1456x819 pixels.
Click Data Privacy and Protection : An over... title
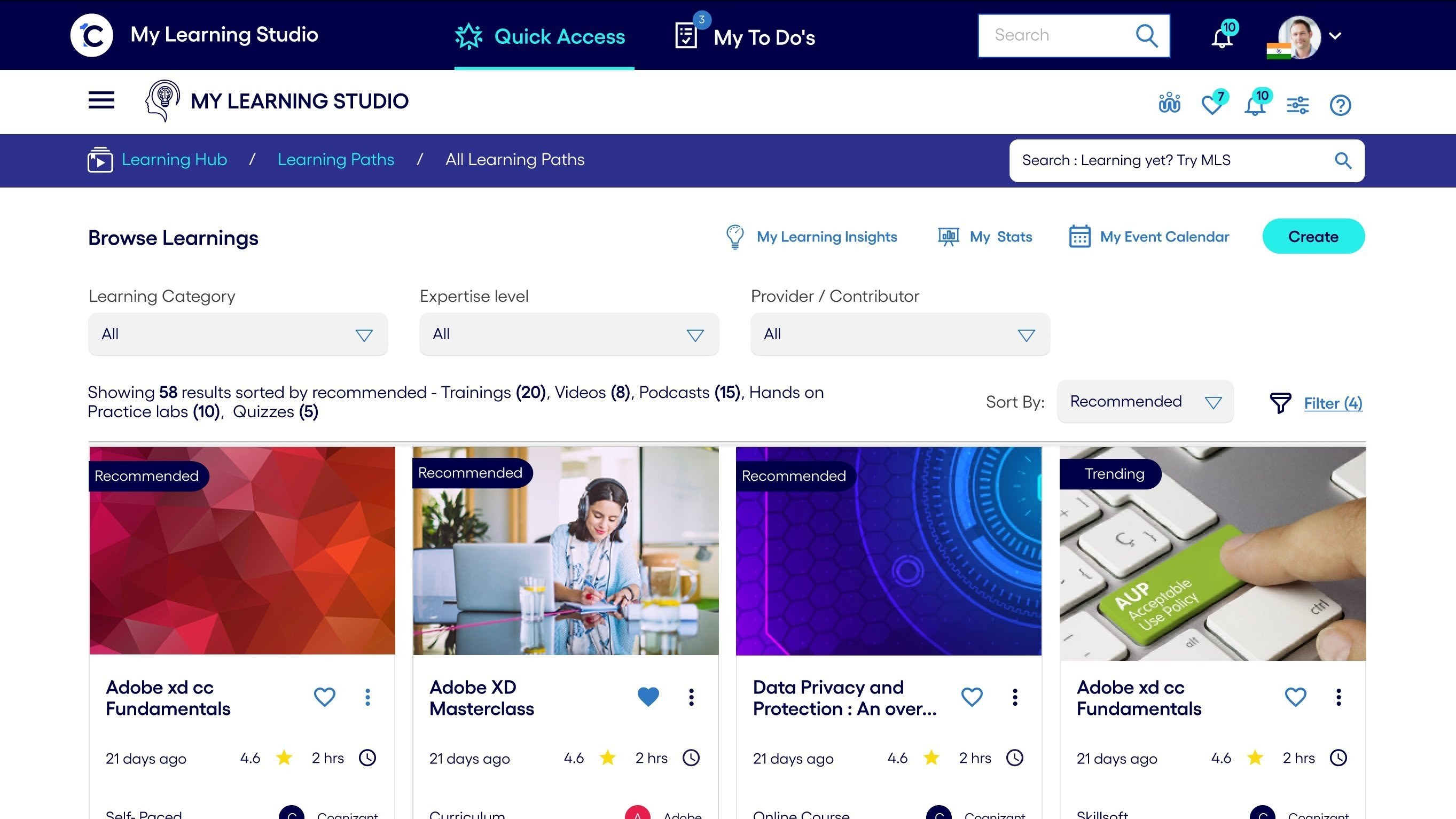tap(844, 698)
